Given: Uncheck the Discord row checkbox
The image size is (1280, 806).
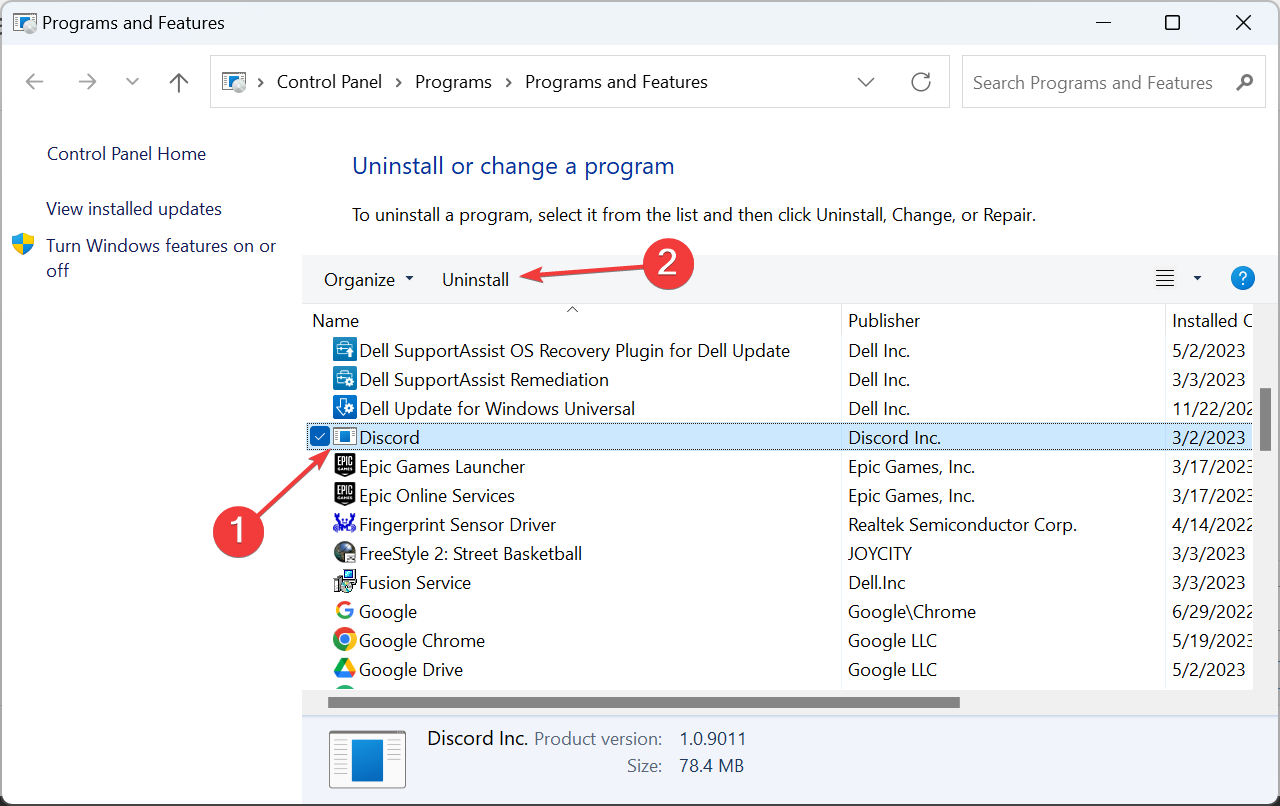Looking at the screenshot, I should tap(319, 437).
